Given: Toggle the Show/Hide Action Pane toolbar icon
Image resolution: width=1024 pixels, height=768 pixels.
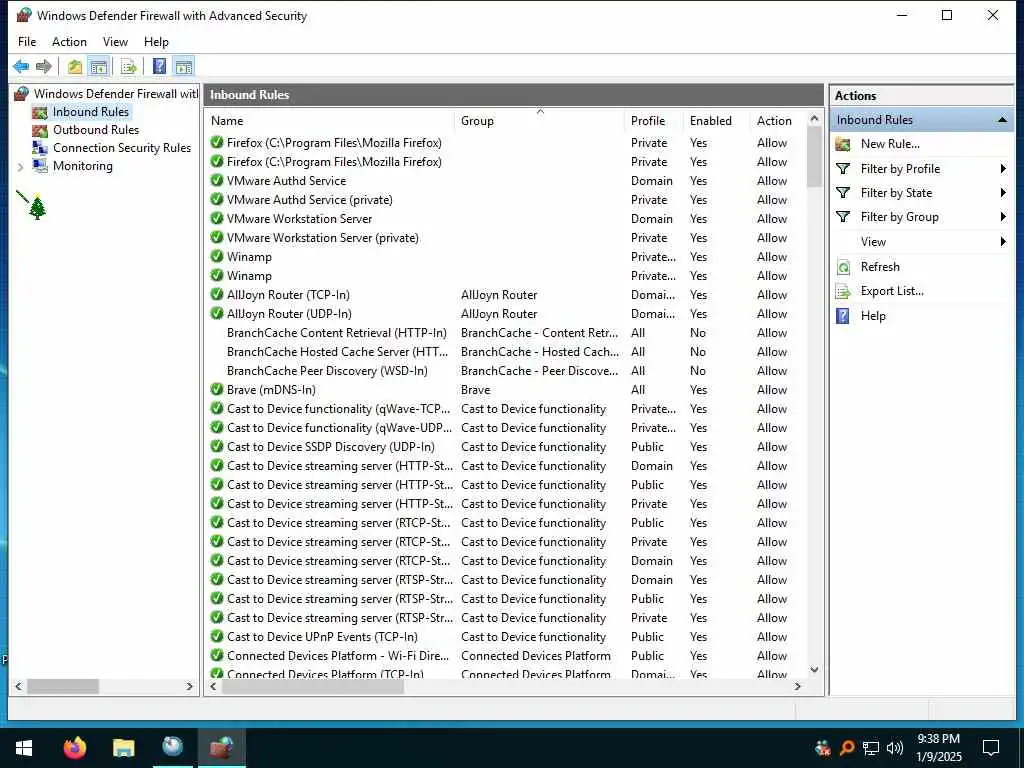Looking at the screenshot, I should point(184,66).
